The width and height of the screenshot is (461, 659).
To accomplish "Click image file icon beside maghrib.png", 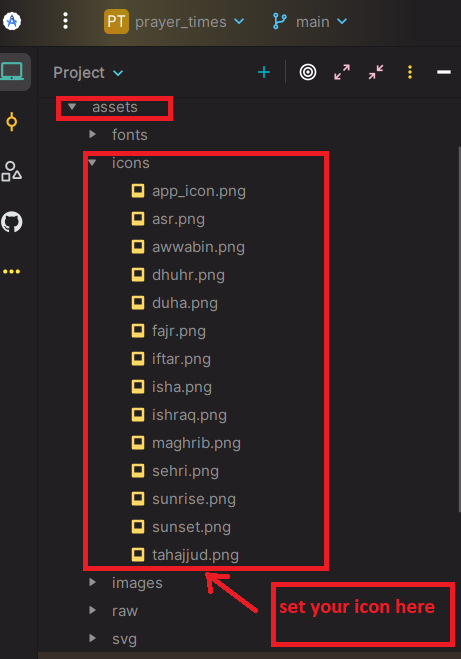I will click(138, 443).
